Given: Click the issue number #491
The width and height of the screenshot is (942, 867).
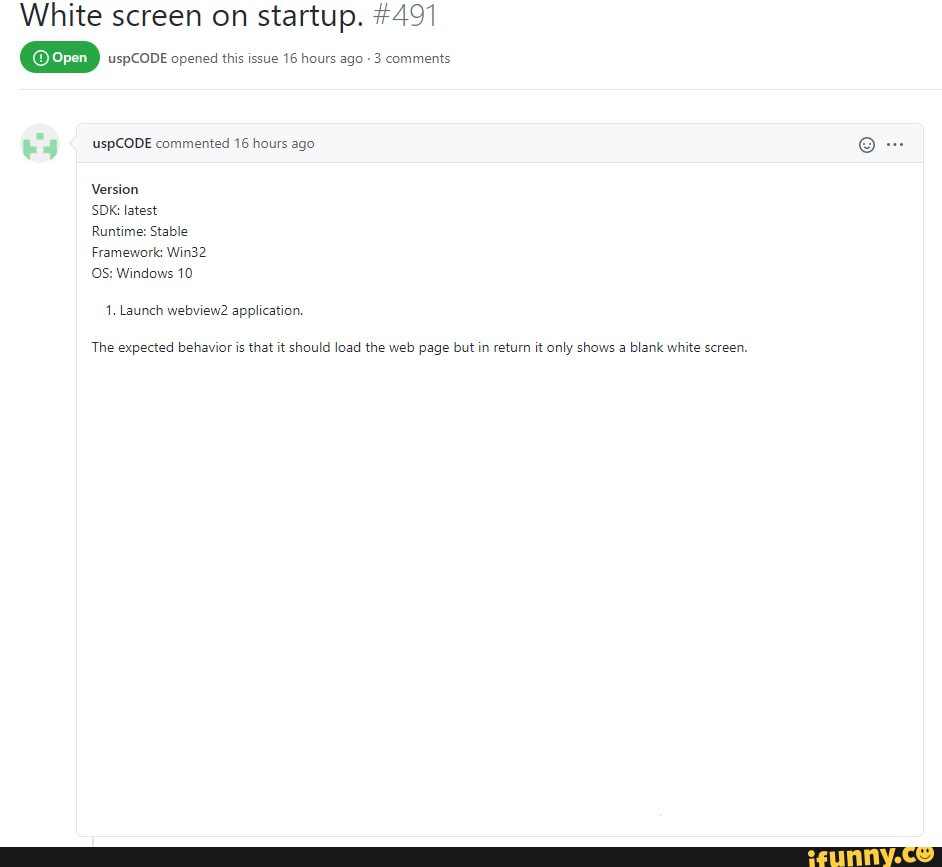Looking at the screenshot, I should (x=405, y=15).
